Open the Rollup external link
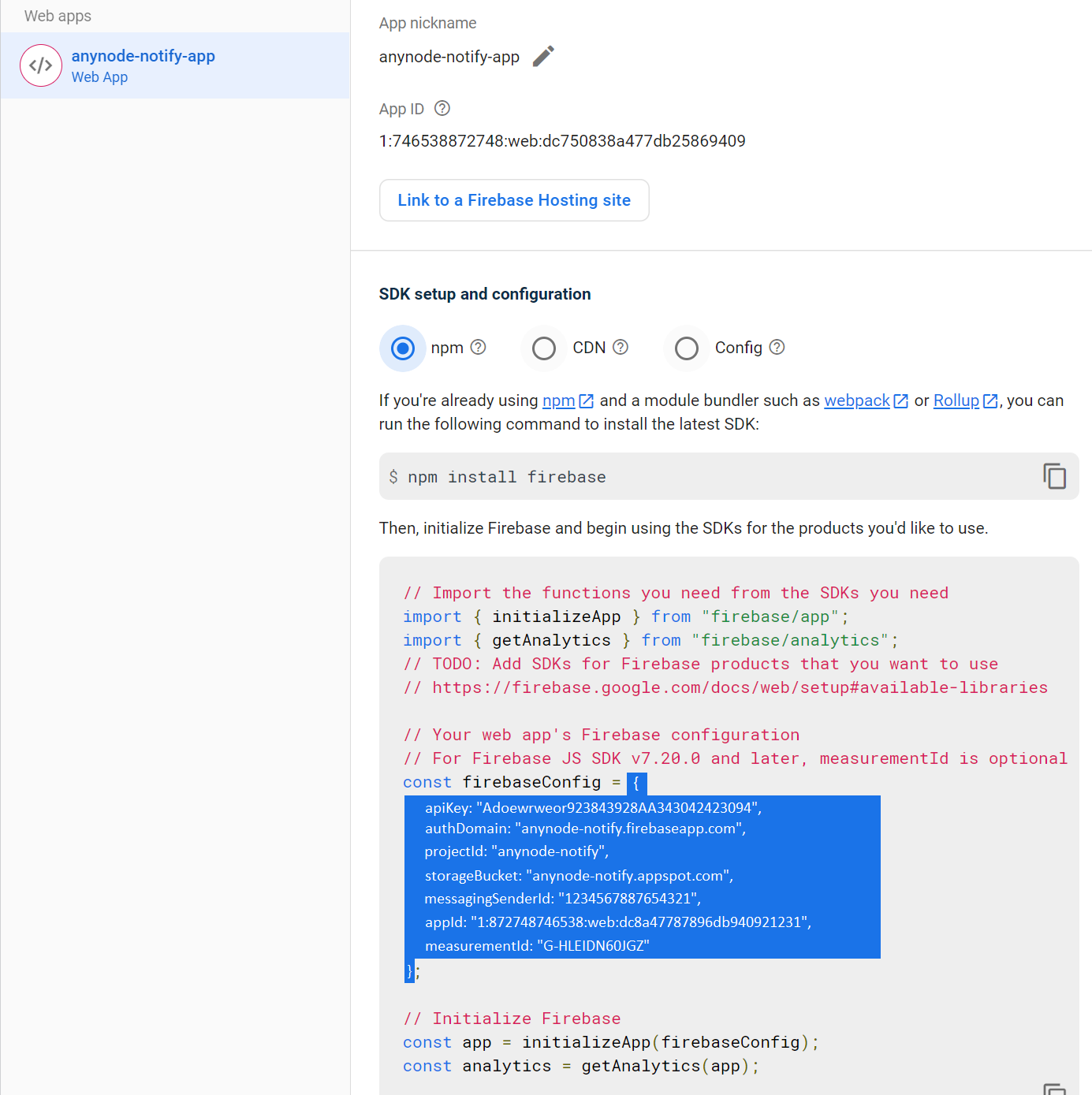 (x=956, y=400)
